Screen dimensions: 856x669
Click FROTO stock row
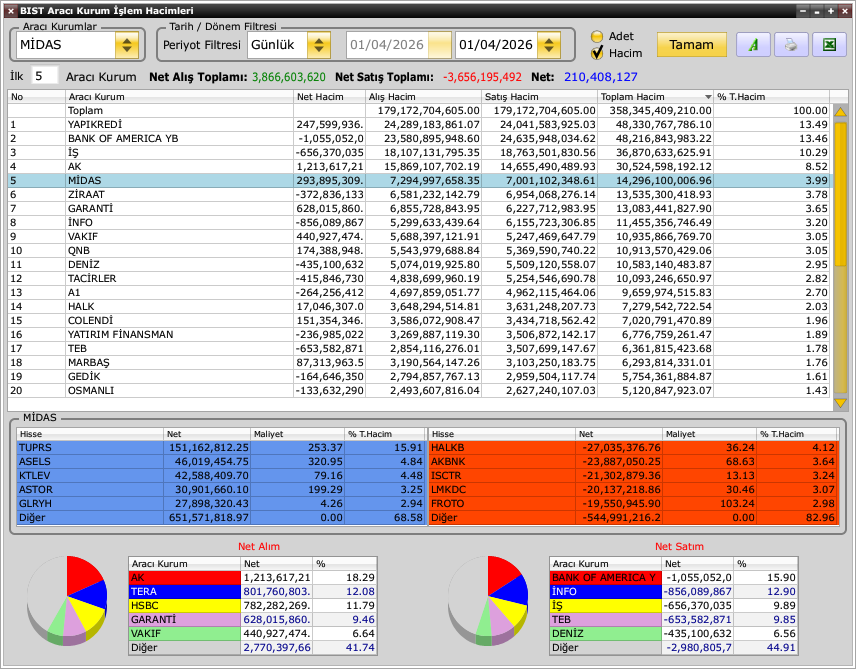633,504
